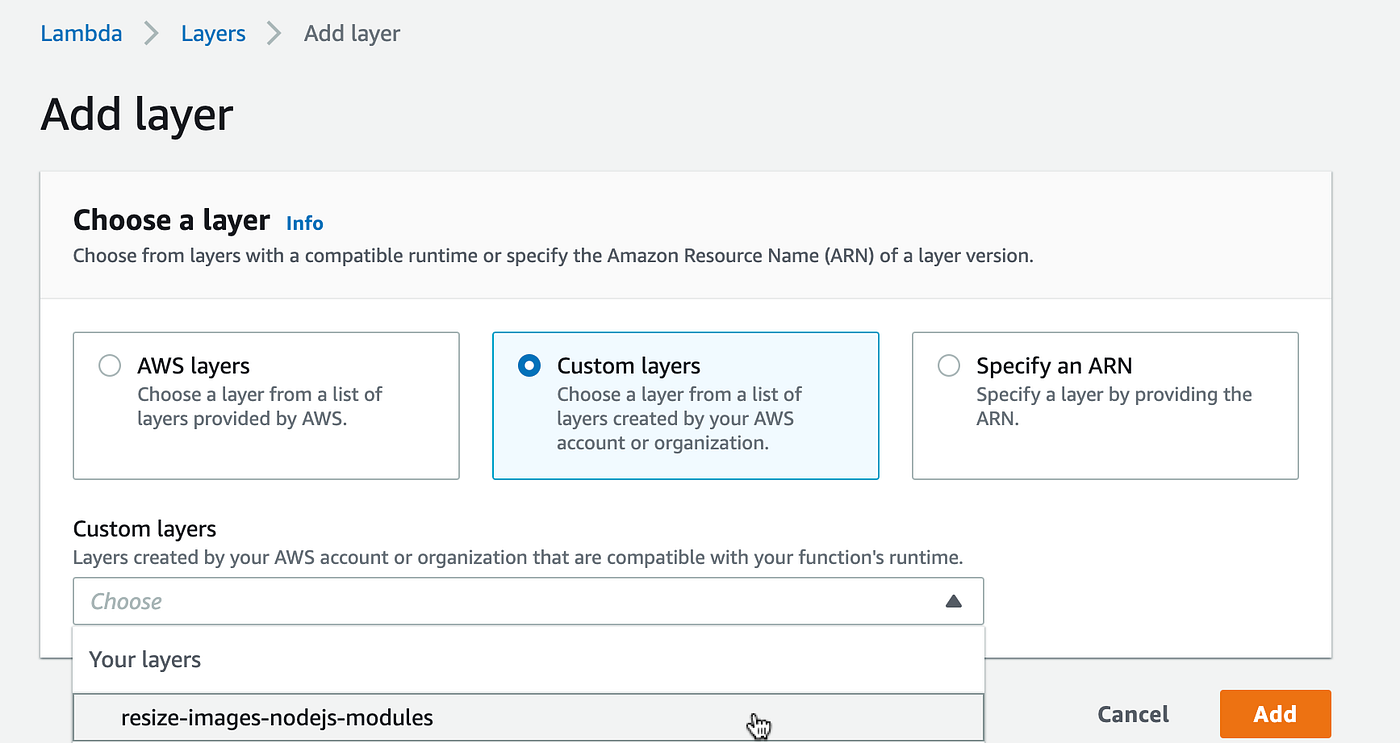Select the Custom layers radio button
The height and width of the screenshot is (743, 1400).
point(529,366)
